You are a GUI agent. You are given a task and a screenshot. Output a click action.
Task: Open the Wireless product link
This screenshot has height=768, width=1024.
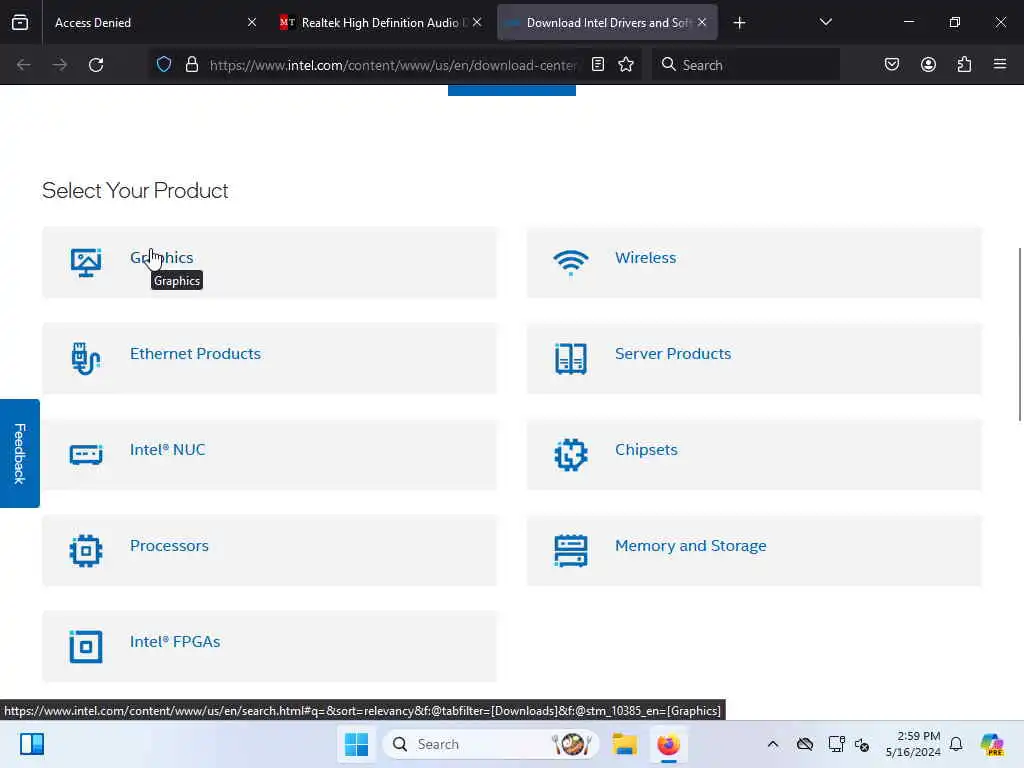tap(645, 257)
